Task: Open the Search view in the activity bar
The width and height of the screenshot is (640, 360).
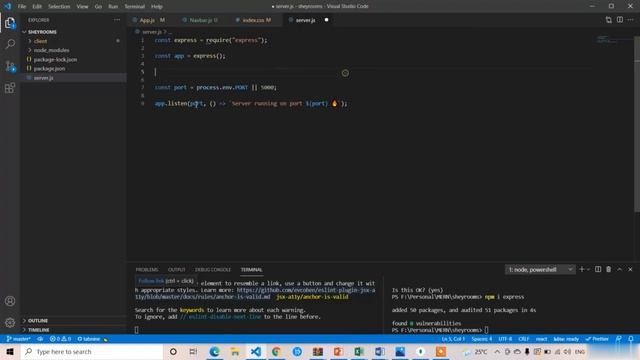Action: 10,44
